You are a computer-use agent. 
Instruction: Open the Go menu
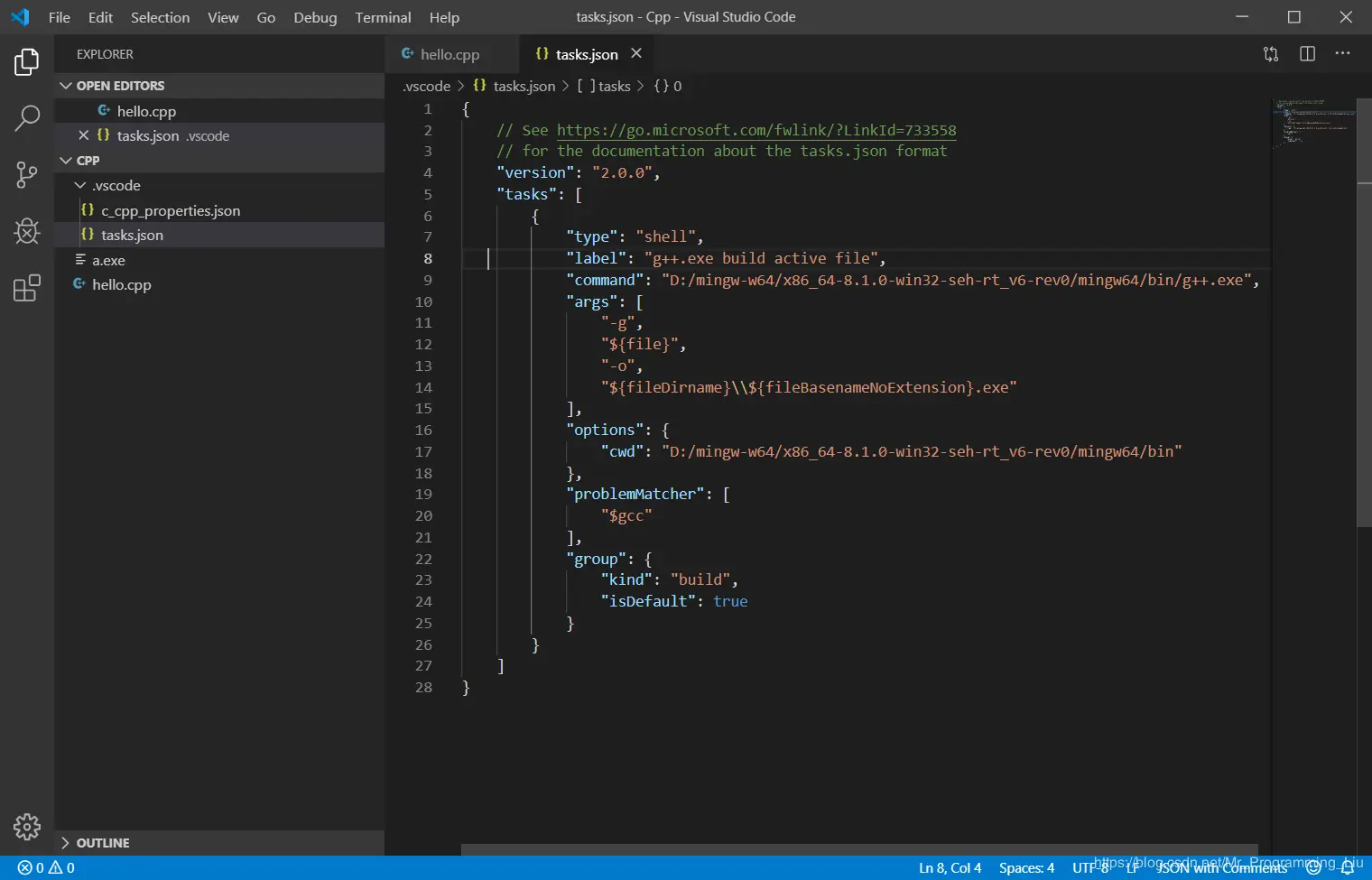(x=266, y=17)
